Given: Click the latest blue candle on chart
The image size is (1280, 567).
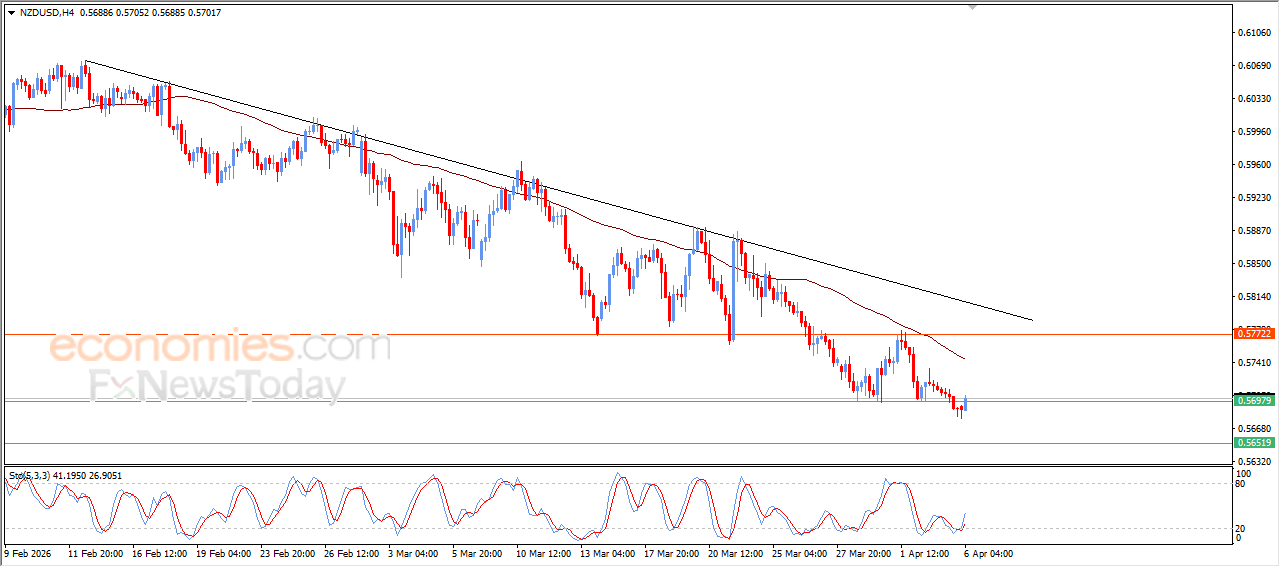Looking at the screenshot, I should [x=965, y=403].
